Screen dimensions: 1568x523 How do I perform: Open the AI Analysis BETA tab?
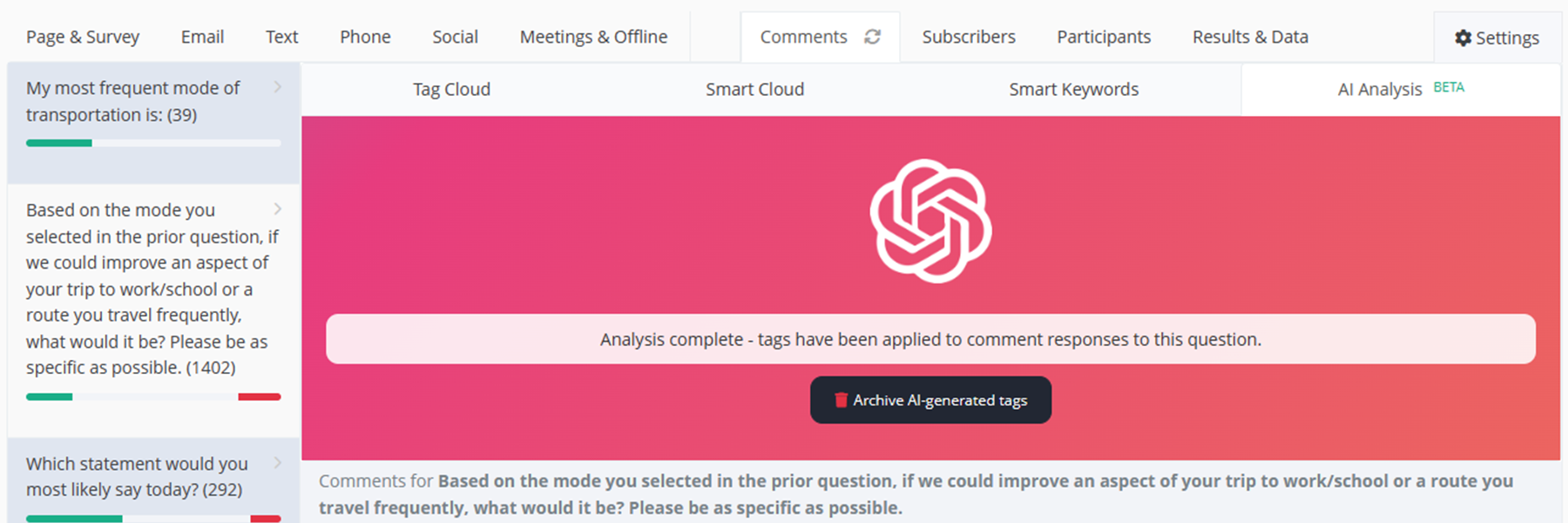click(x=1381, y=89)
